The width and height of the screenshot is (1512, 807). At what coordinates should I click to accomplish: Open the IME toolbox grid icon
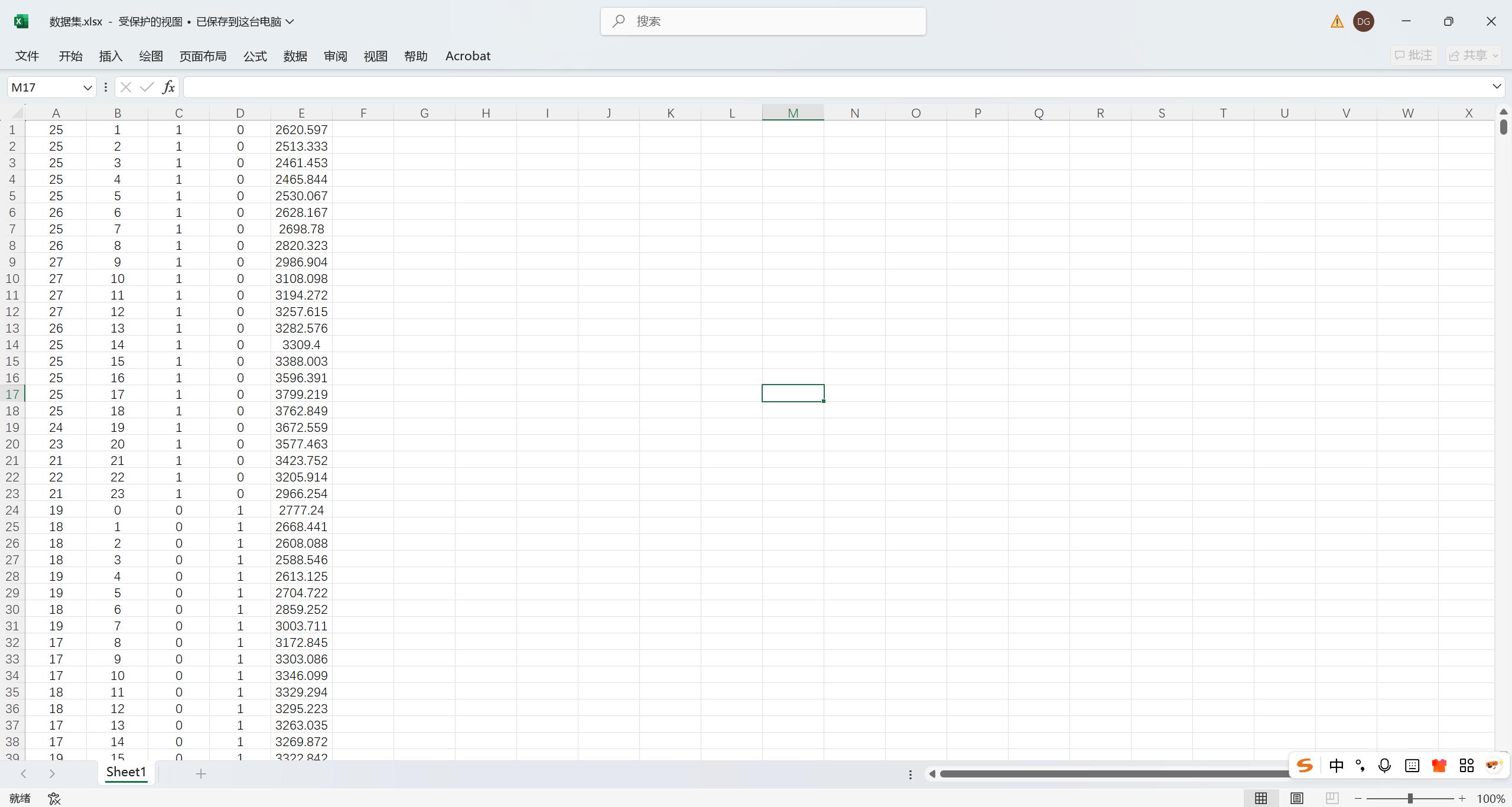1467,766
